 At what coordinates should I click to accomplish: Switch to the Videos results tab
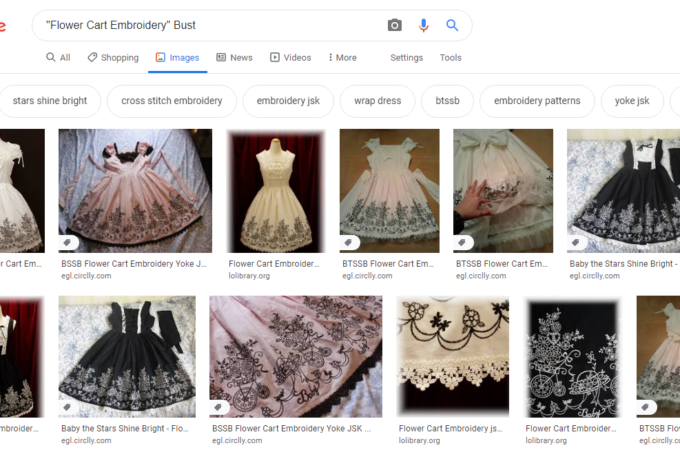290,57
